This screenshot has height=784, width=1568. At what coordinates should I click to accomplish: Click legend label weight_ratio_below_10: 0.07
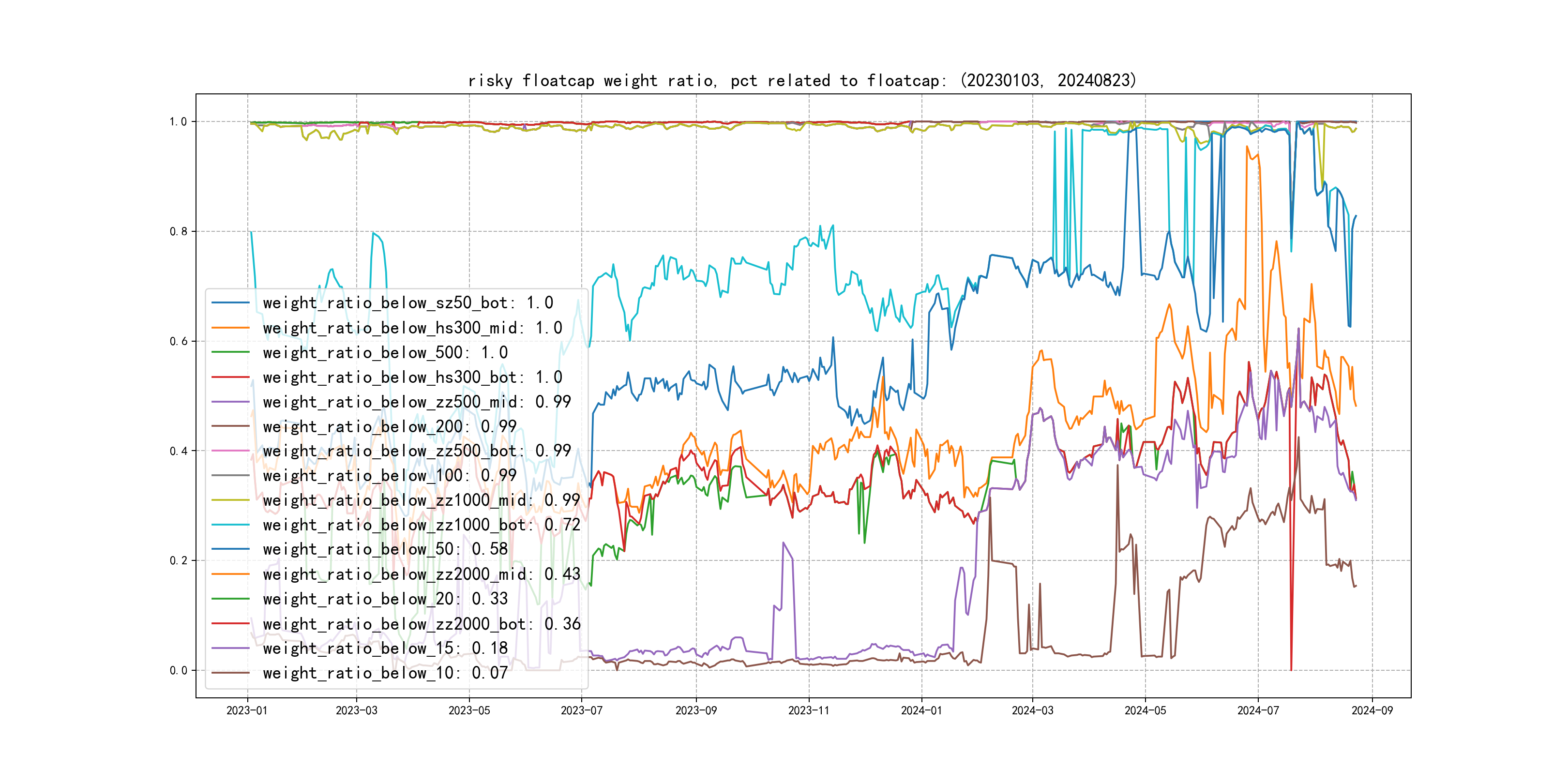[x=385, y=673]
